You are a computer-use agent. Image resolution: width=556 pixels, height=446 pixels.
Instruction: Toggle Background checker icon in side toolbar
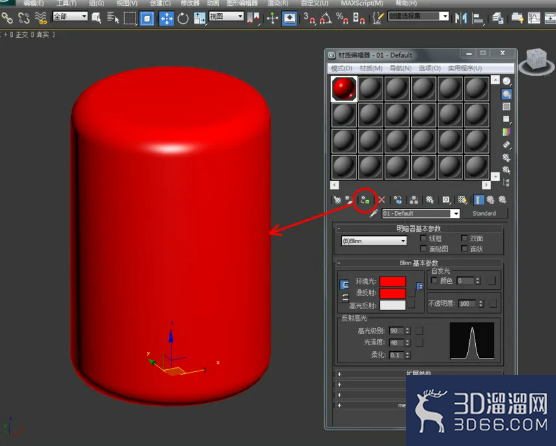click(507, 107)
